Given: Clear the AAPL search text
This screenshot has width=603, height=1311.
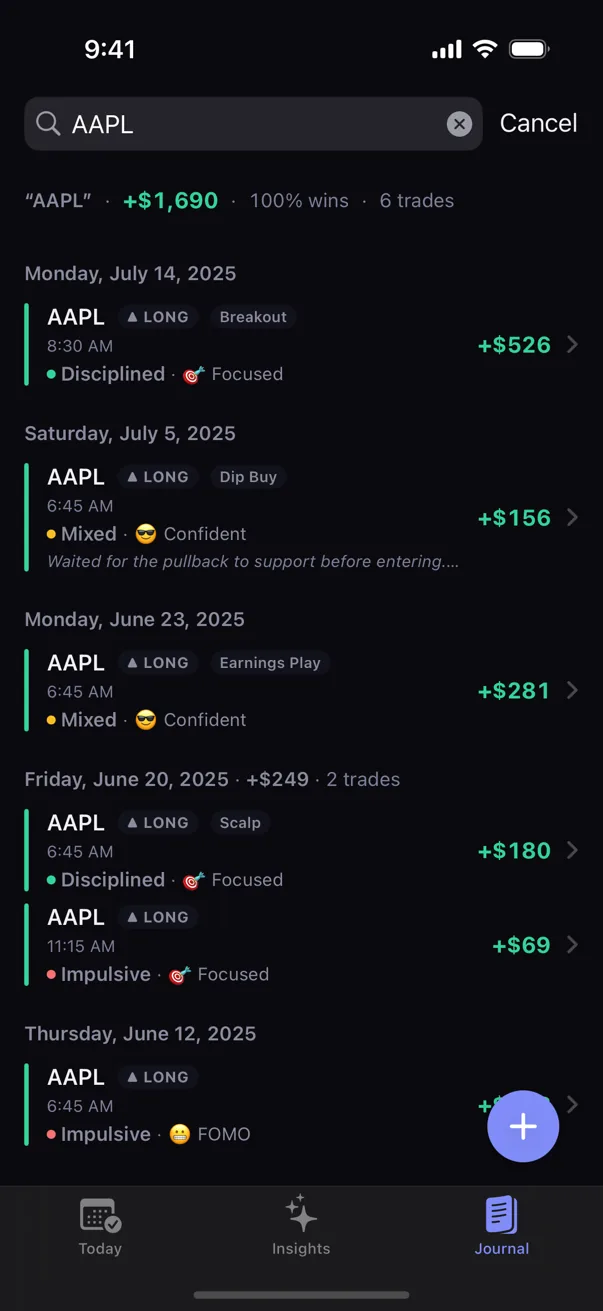Looking at the screenshot, I should click(459, 124).
